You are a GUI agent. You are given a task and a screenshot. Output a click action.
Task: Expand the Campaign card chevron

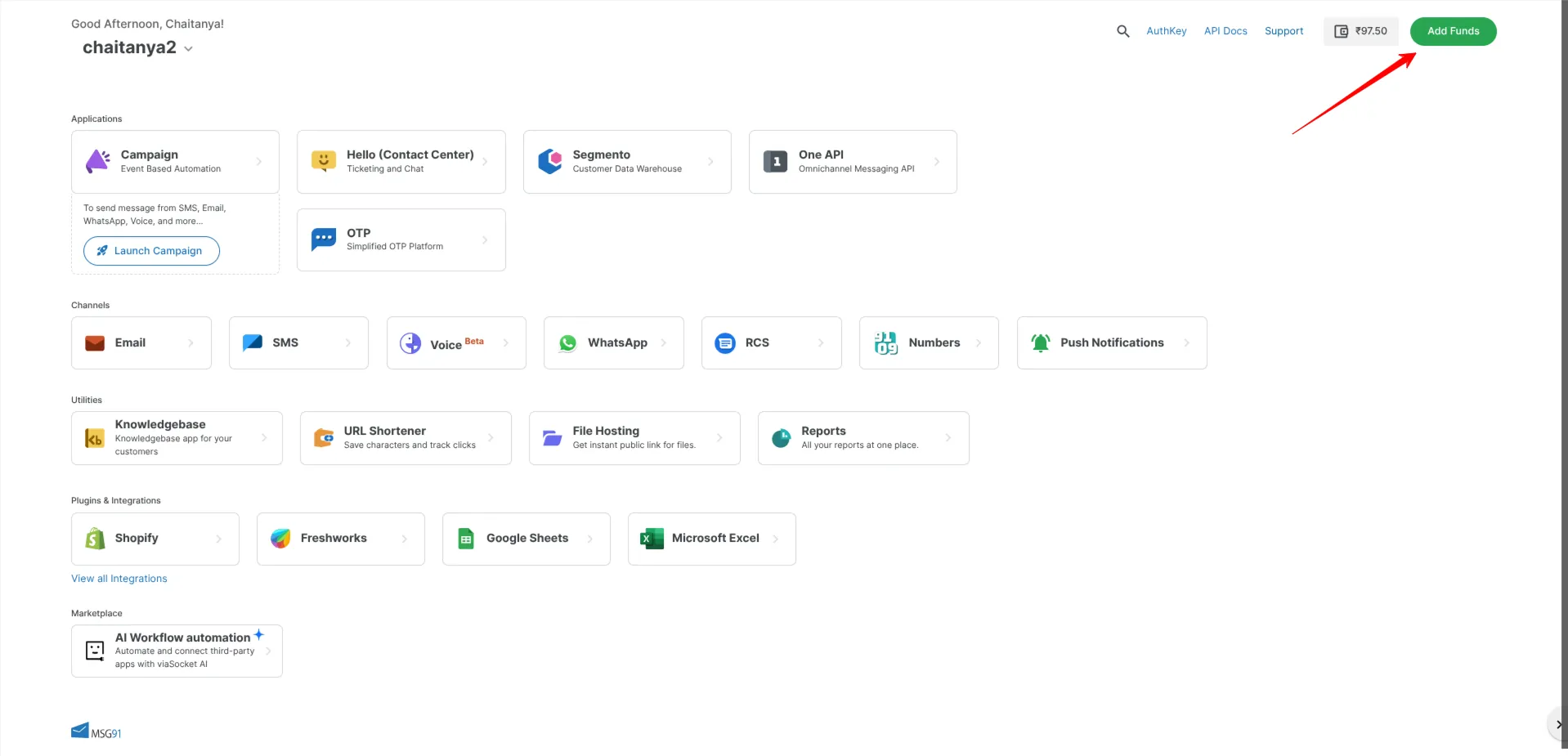point(259,162)
